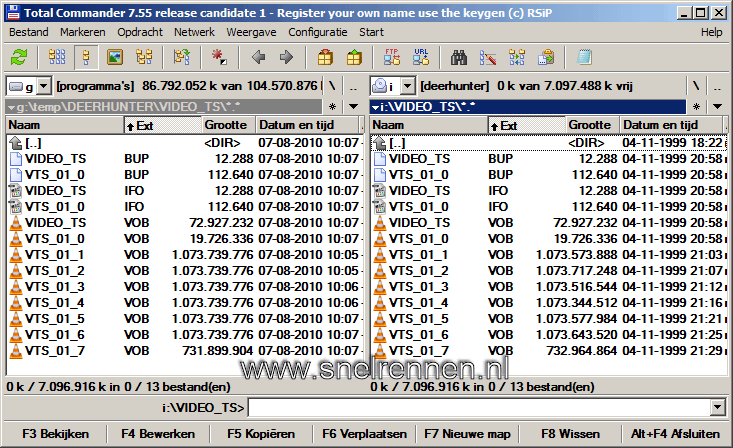Open command line history dropdown
This screenshot has width=733, height=448.
tap(718, 407)
